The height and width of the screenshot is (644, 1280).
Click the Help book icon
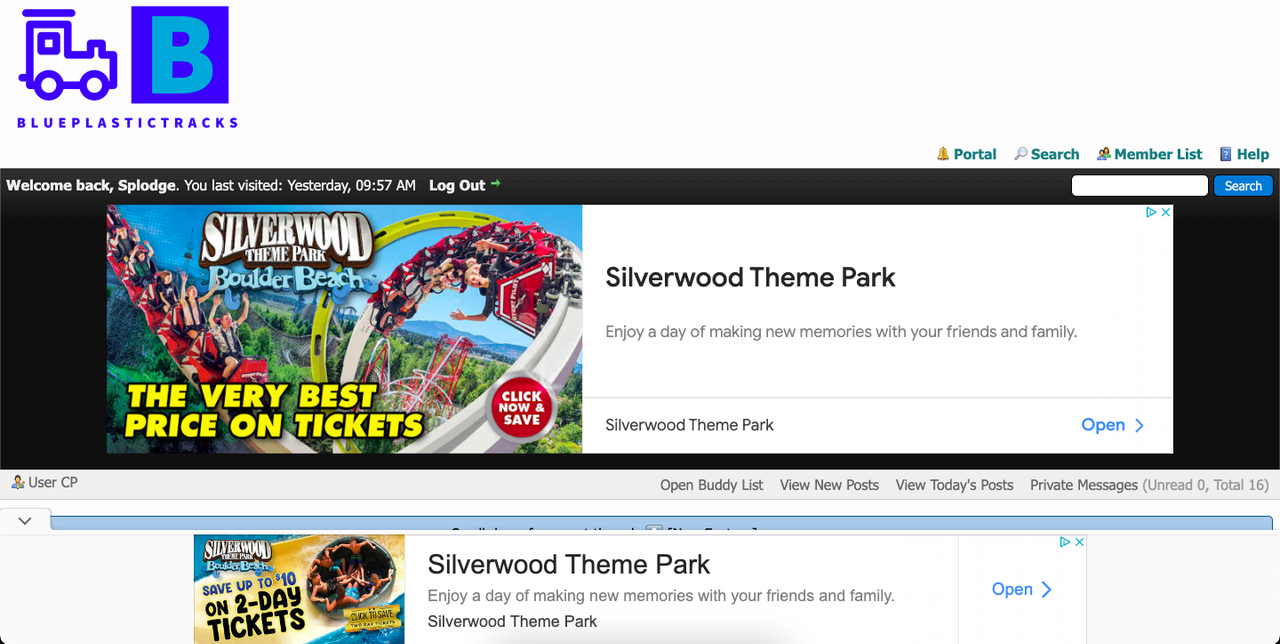pyautogui.click(x=1225, y=154)
